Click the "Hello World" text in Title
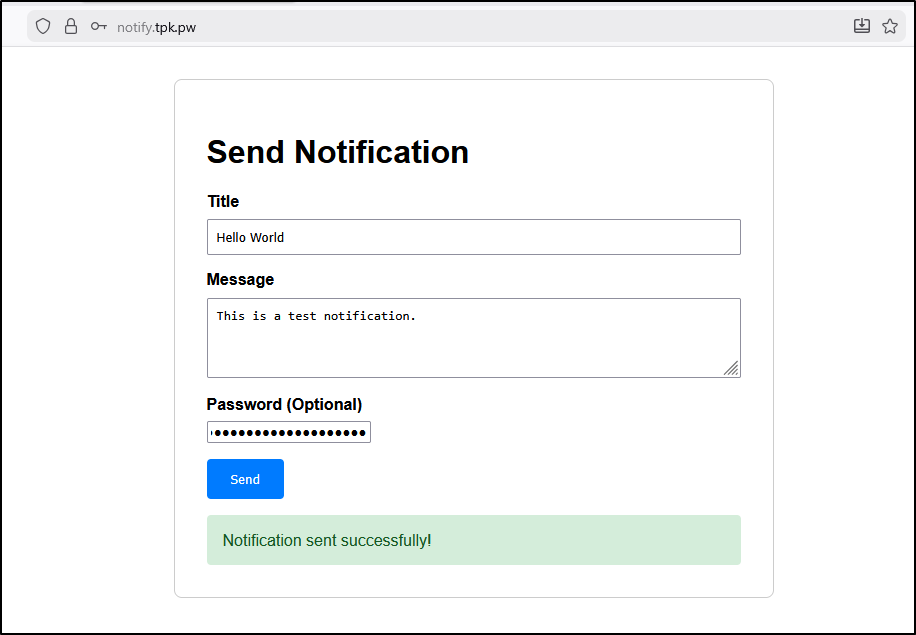The width and height of the screenshot is (916, 635). [x=250, y=237]
